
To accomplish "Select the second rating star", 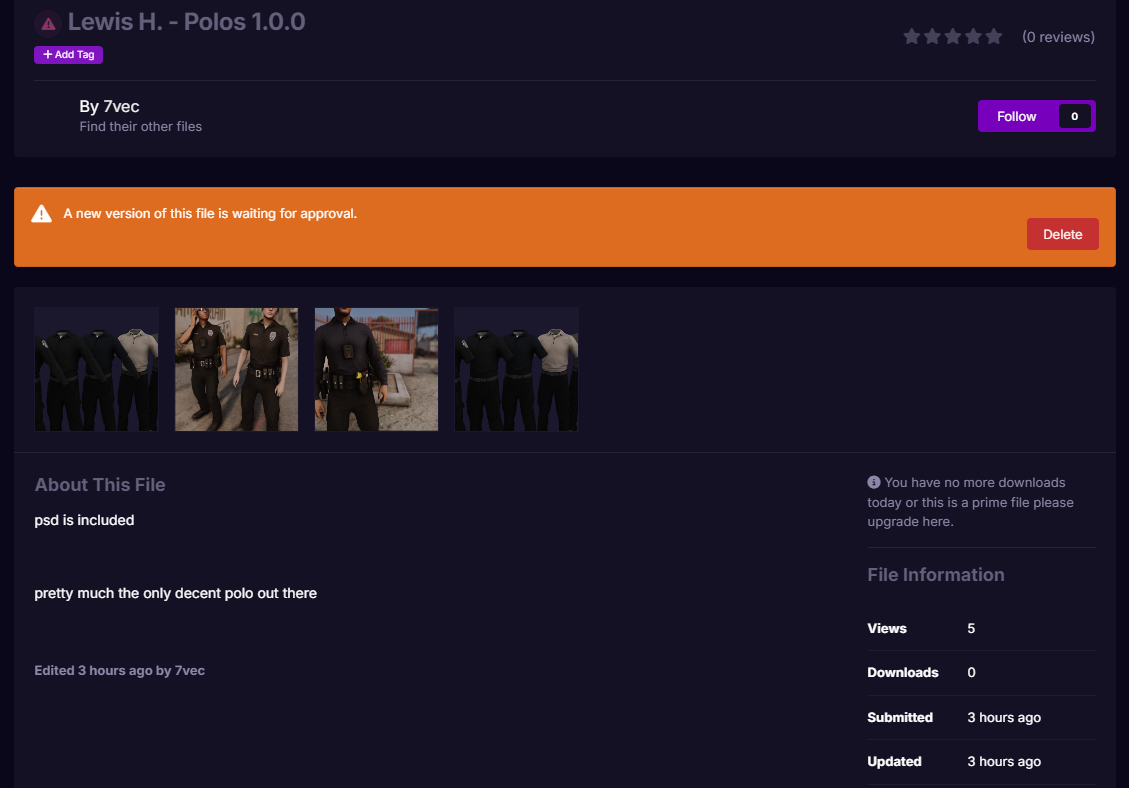I will (932, 37).
